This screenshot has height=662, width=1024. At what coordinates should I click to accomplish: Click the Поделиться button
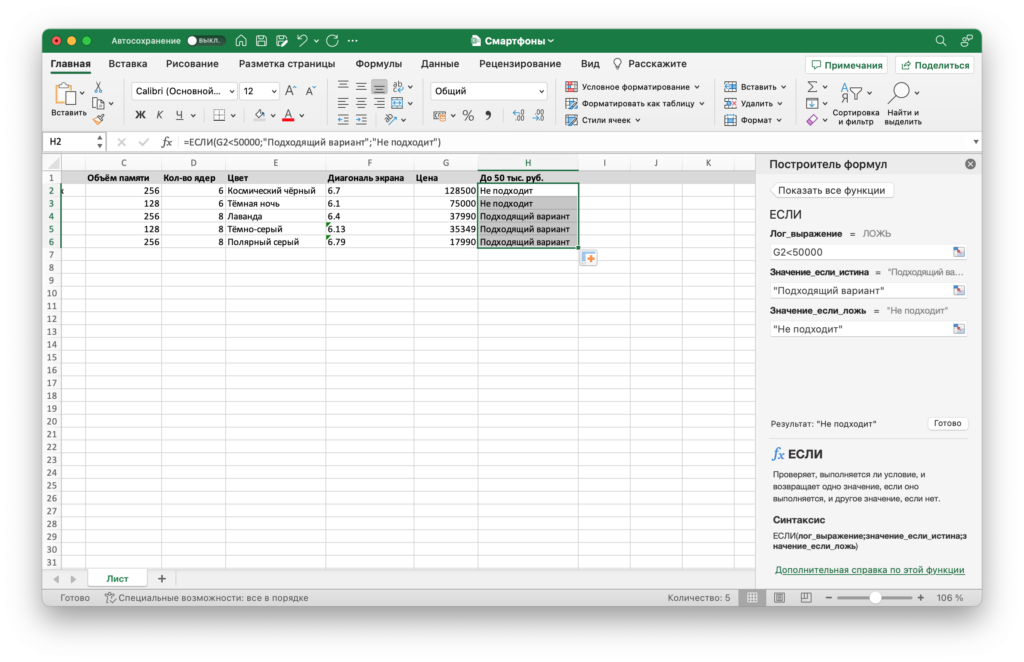(x=935, y=65)
